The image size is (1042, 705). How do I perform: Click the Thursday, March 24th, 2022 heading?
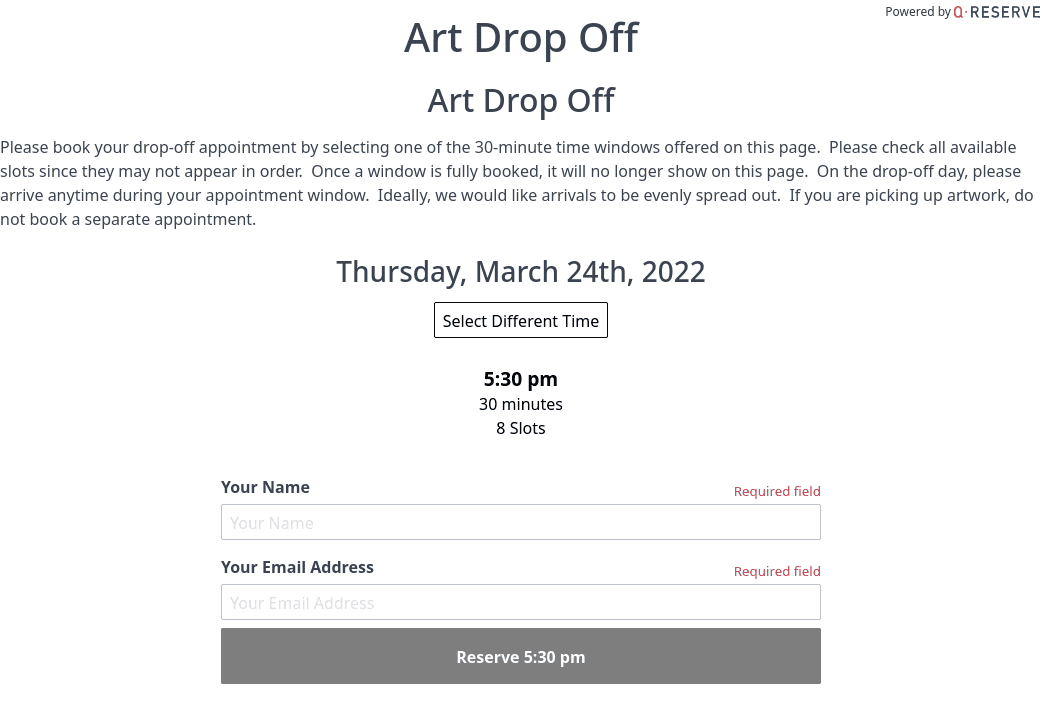click(x=521, y=272)
